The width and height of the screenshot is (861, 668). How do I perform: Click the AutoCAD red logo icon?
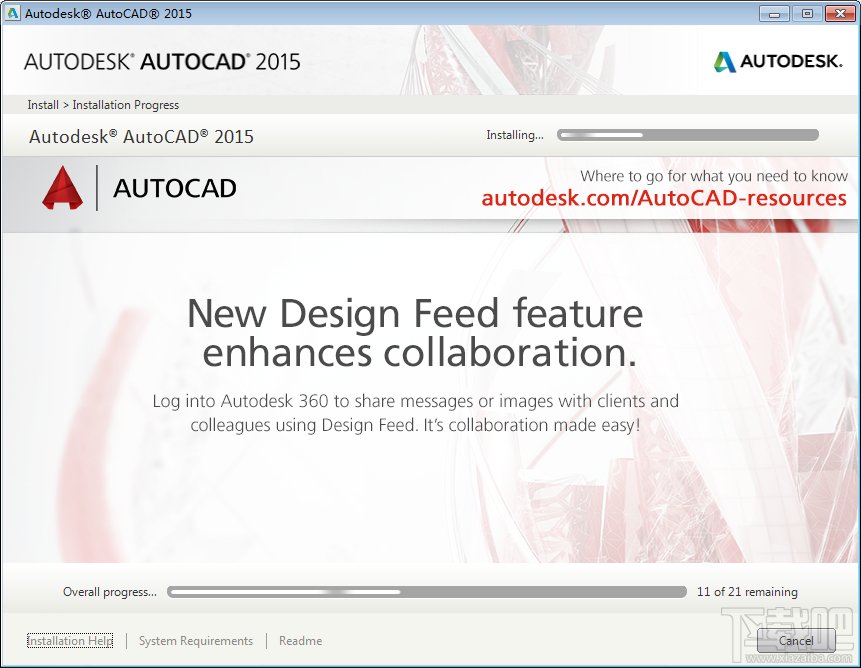(x=63, y=187)
